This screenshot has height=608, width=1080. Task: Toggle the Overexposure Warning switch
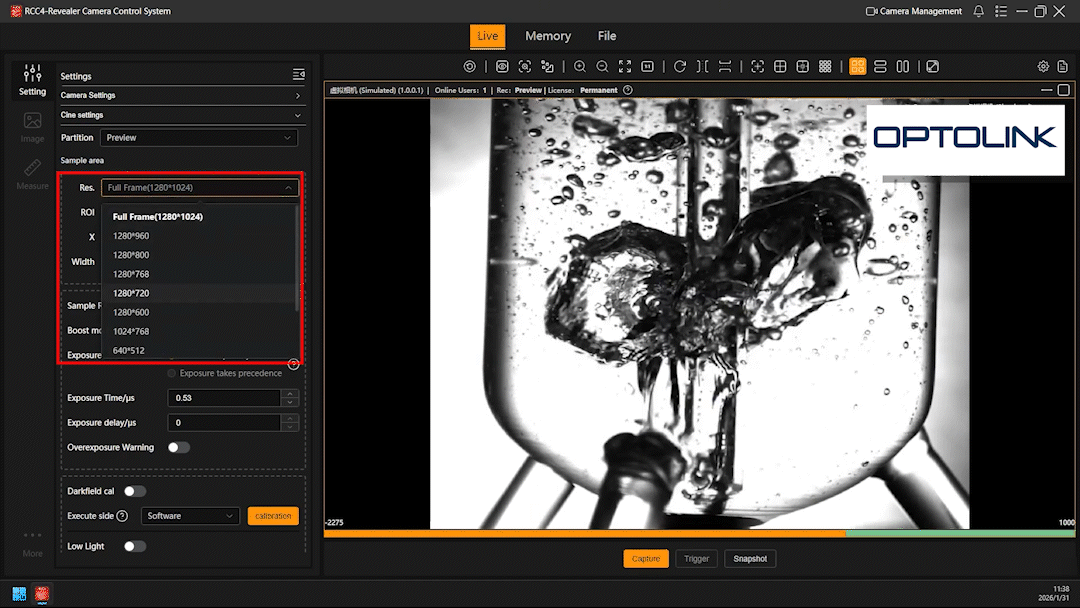[x=178, y=447]
